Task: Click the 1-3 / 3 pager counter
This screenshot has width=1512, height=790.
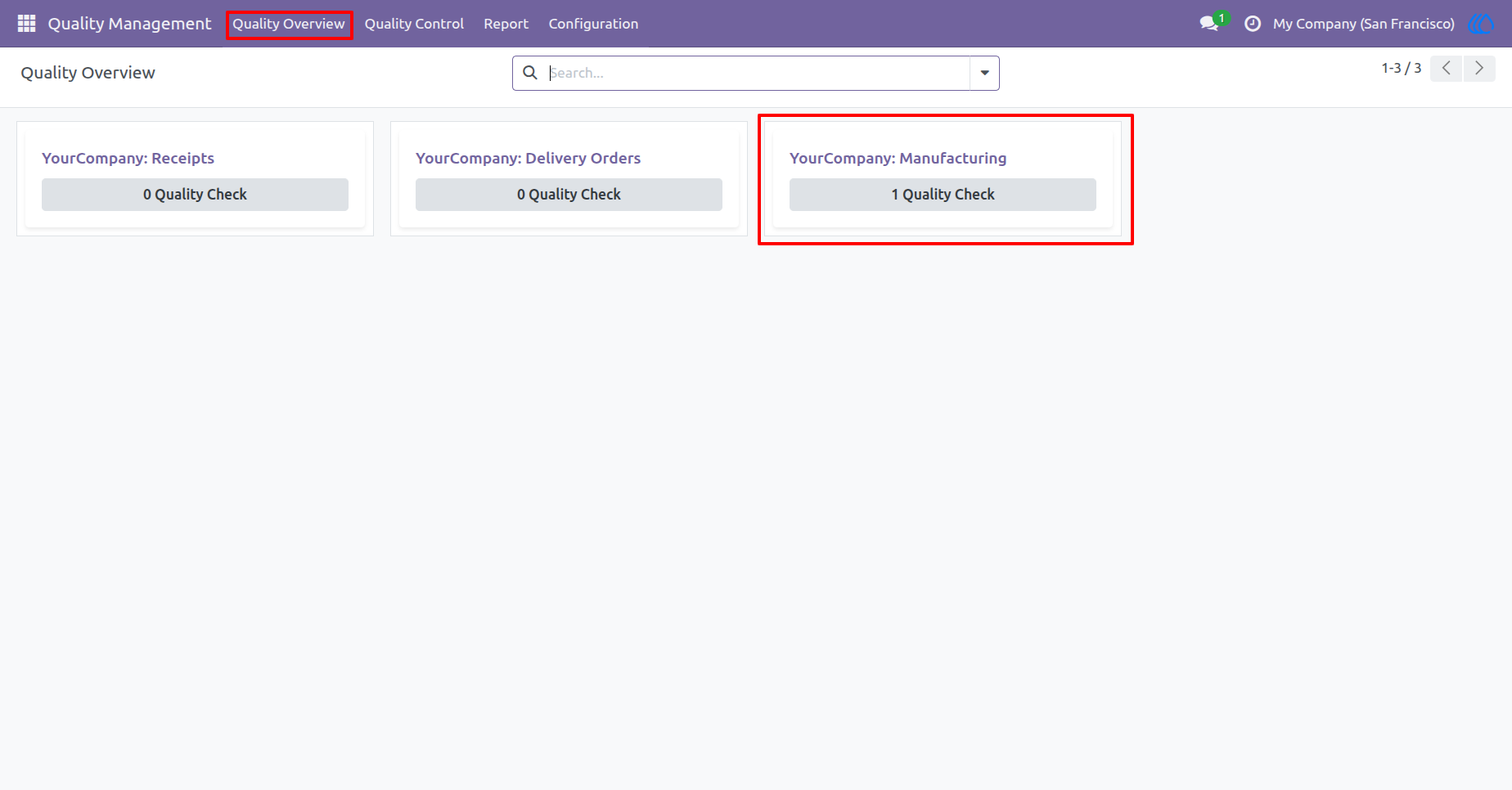Action: click(1401, 69)
